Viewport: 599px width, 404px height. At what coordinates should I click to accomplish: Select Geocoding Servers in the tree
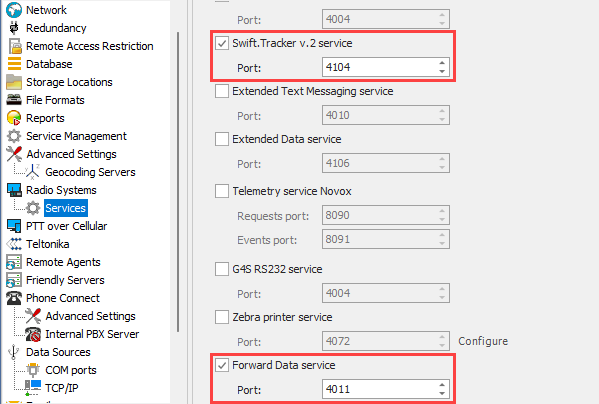click(x=90, y=172)
